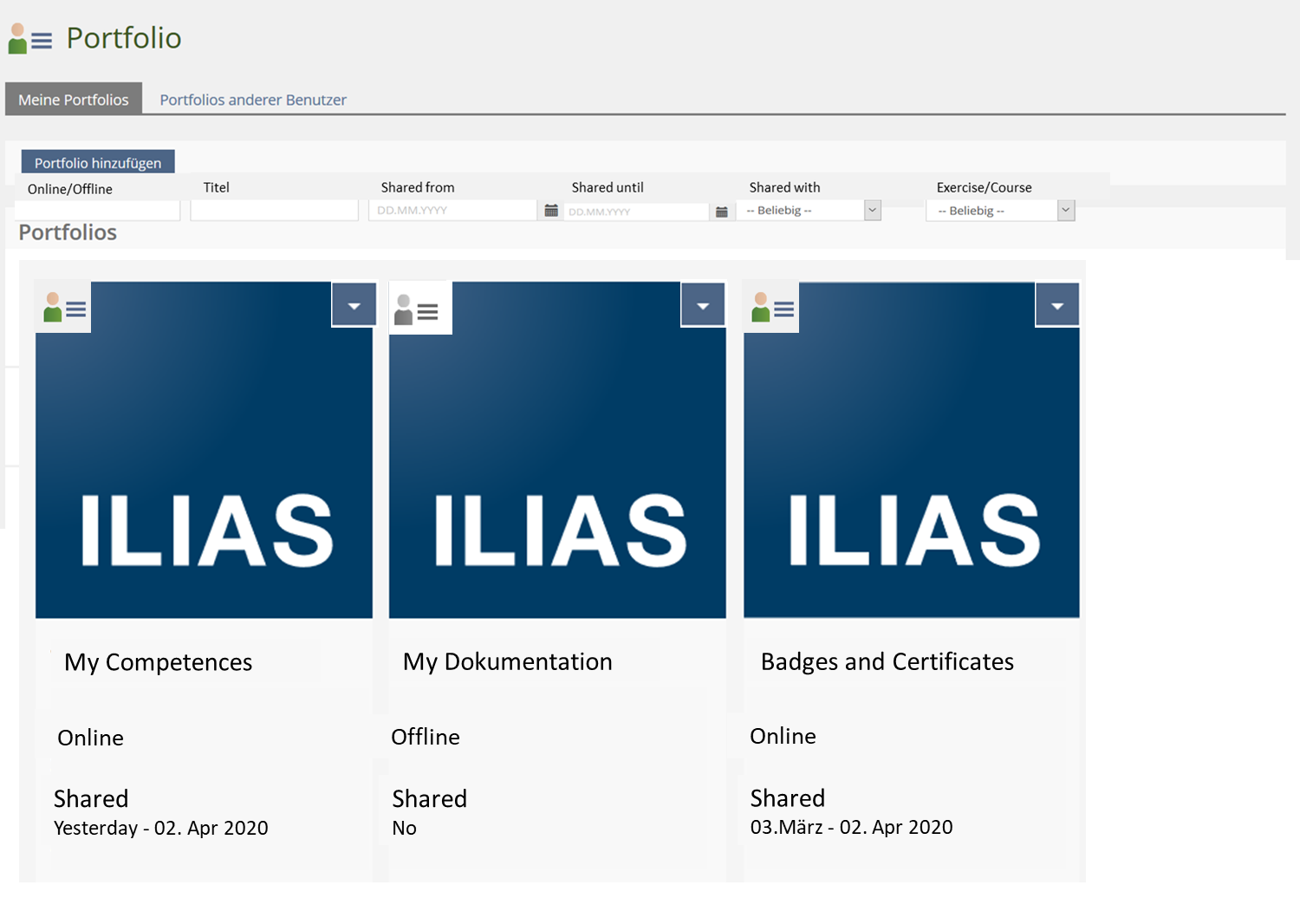Open actions dropdown on Badges and Certificates card

tap(1056, 306)
